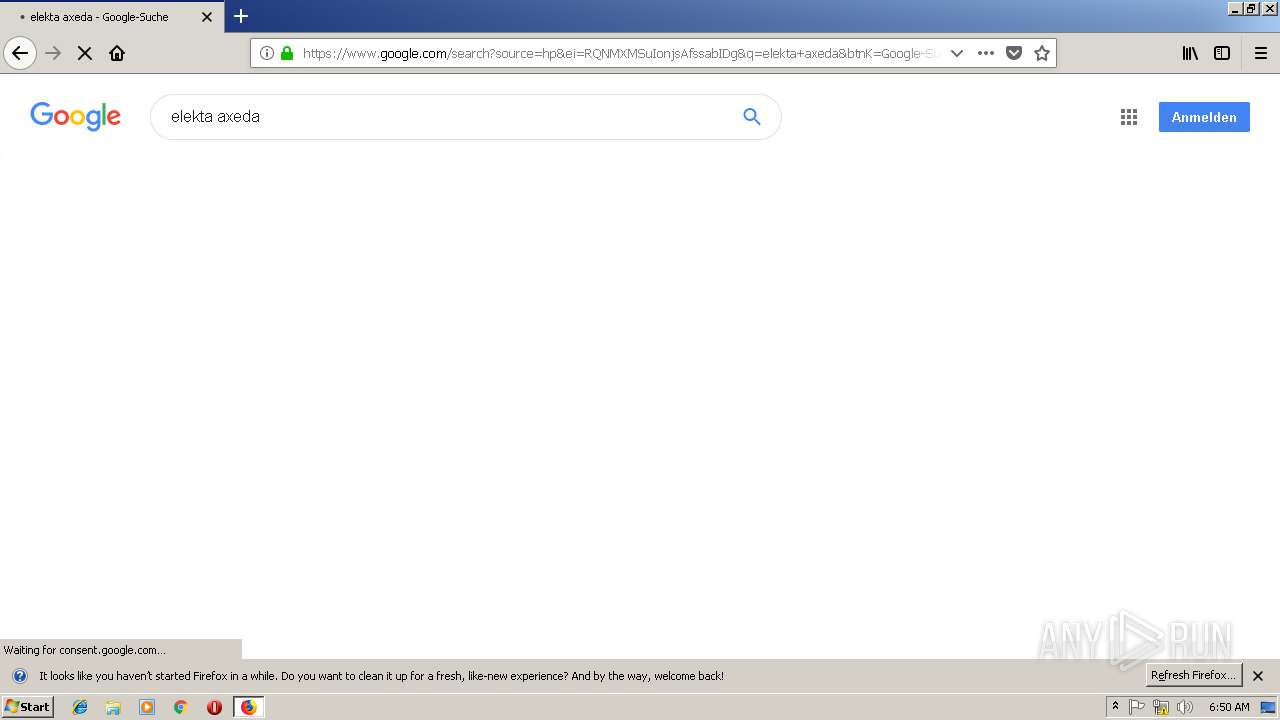Open Windows Explorer from taskbar

(113, 707)
